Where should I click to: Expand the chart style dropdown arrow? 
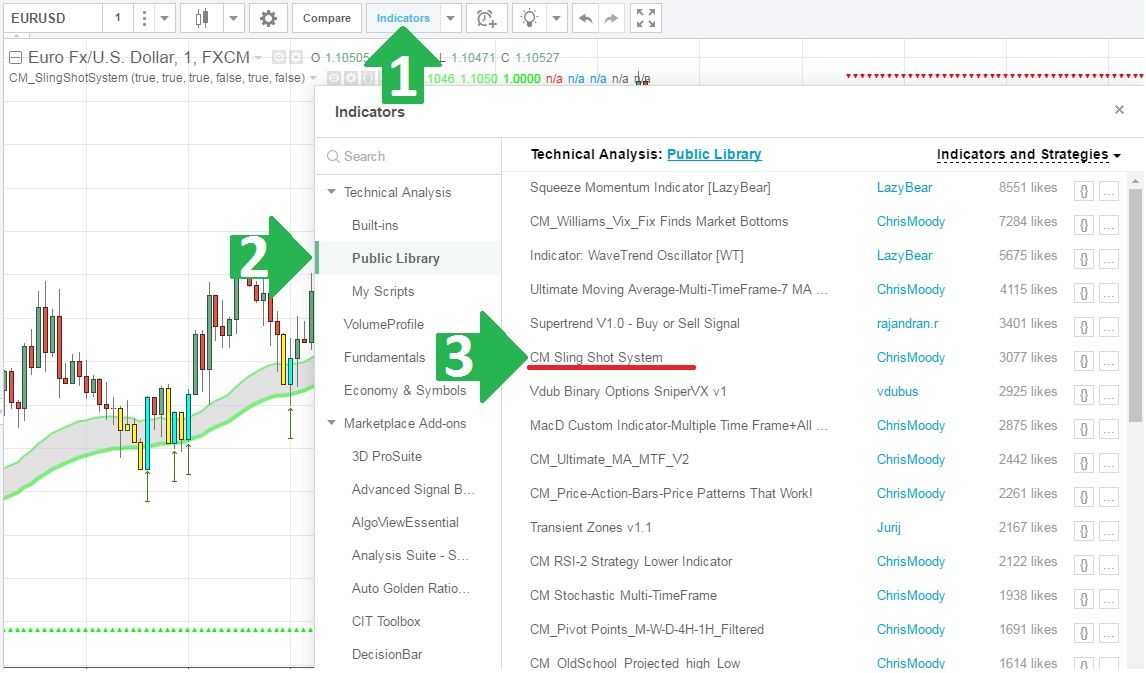pyautogui.click(x=232, y=18)
